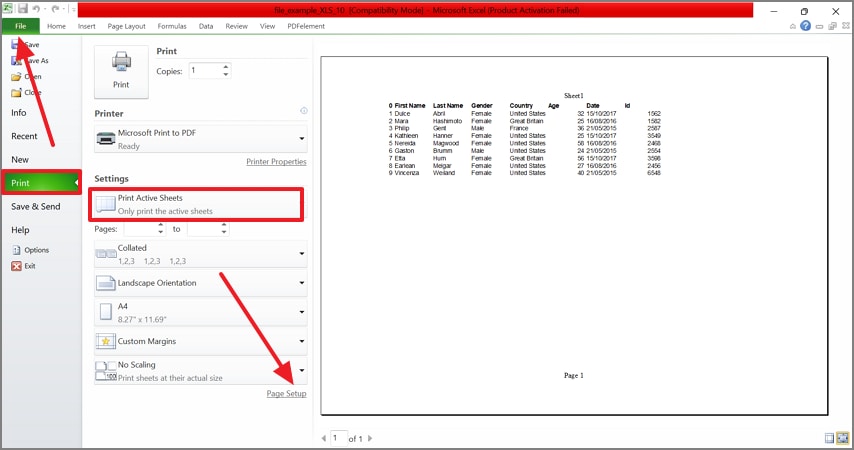The image size is (854, 450).
Task: Click the print preview page
Action: (574, 235)
